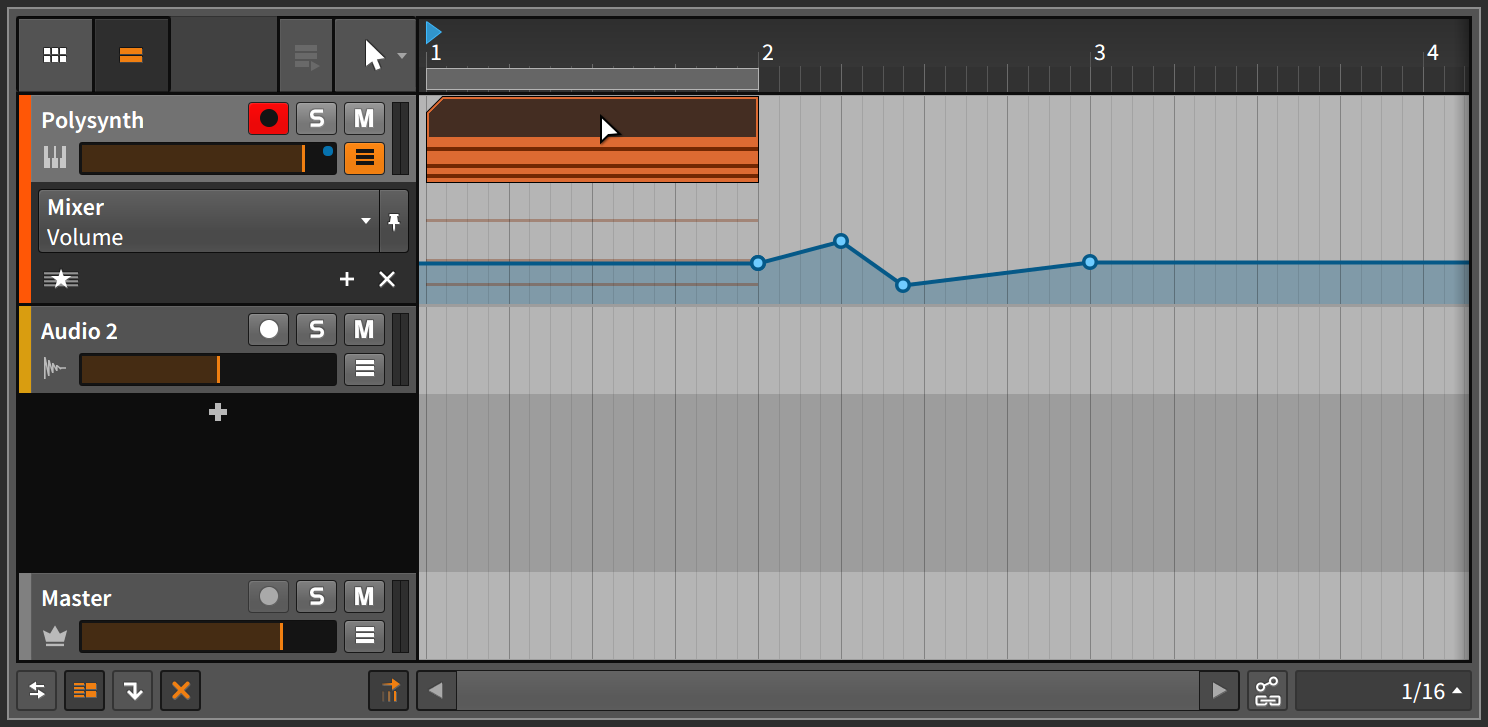Remove the Volume automation lane with the X
This screenshot has width=1488, height=727.
click(x=387, y=279)
